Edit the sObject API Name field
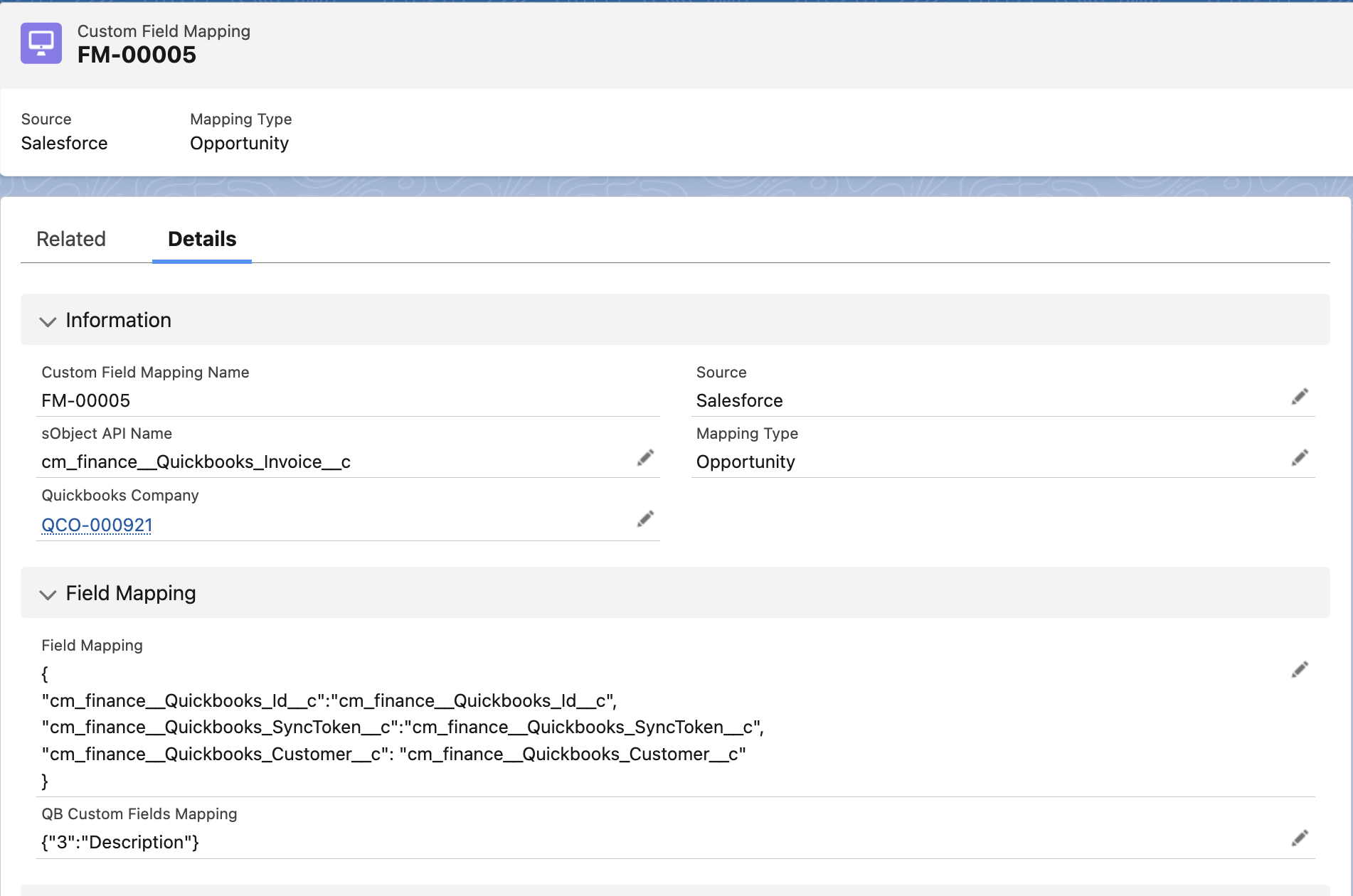 click(645, 458)
